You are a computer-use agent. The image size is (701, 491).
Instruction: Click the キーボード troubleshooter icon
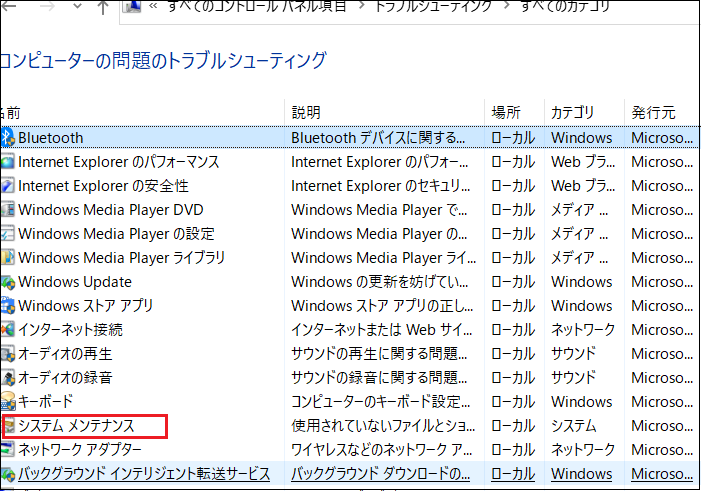point(7,402)
